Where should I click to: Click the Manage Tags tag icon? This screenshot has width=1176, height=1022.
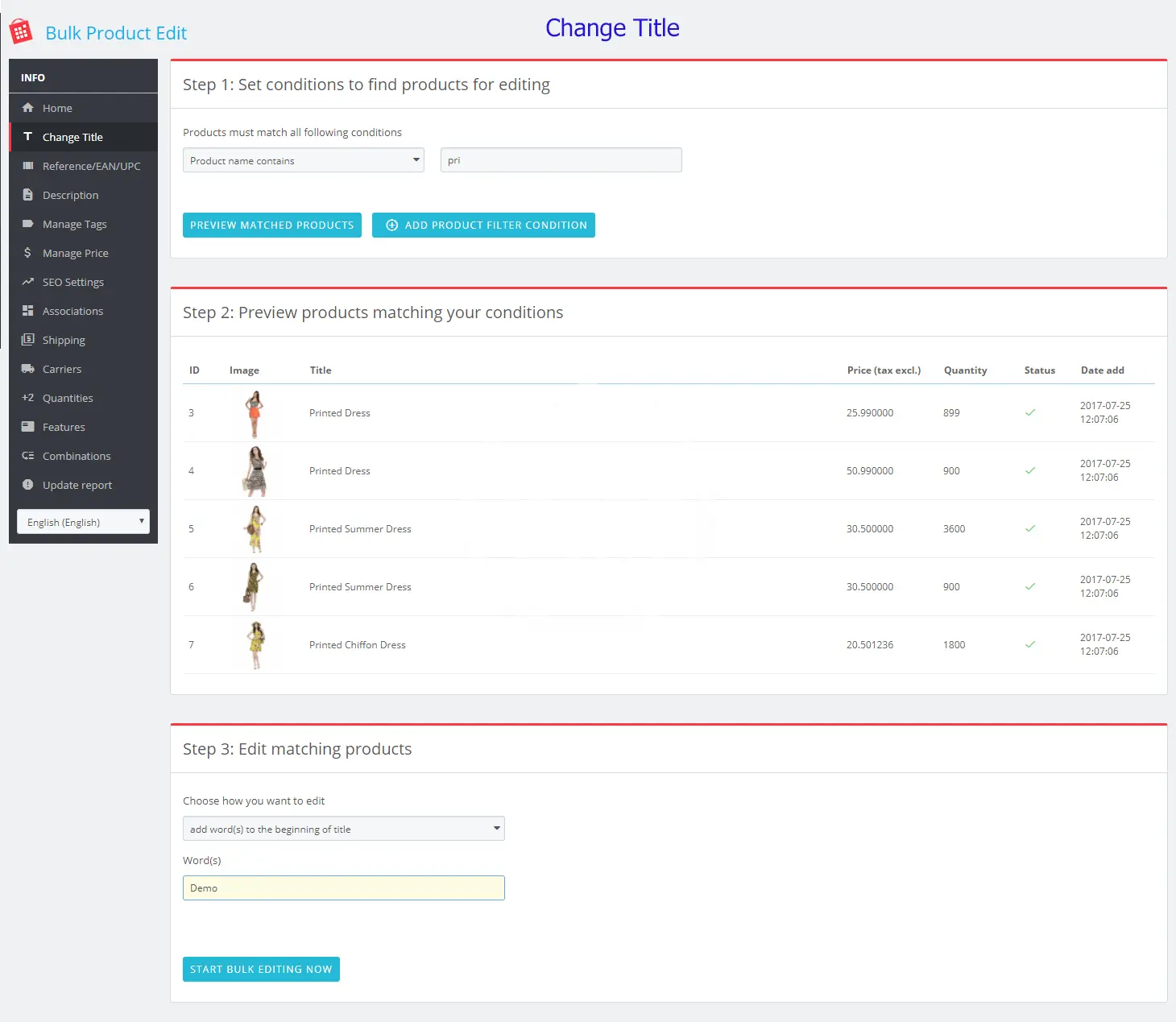[x=28, y=224]
